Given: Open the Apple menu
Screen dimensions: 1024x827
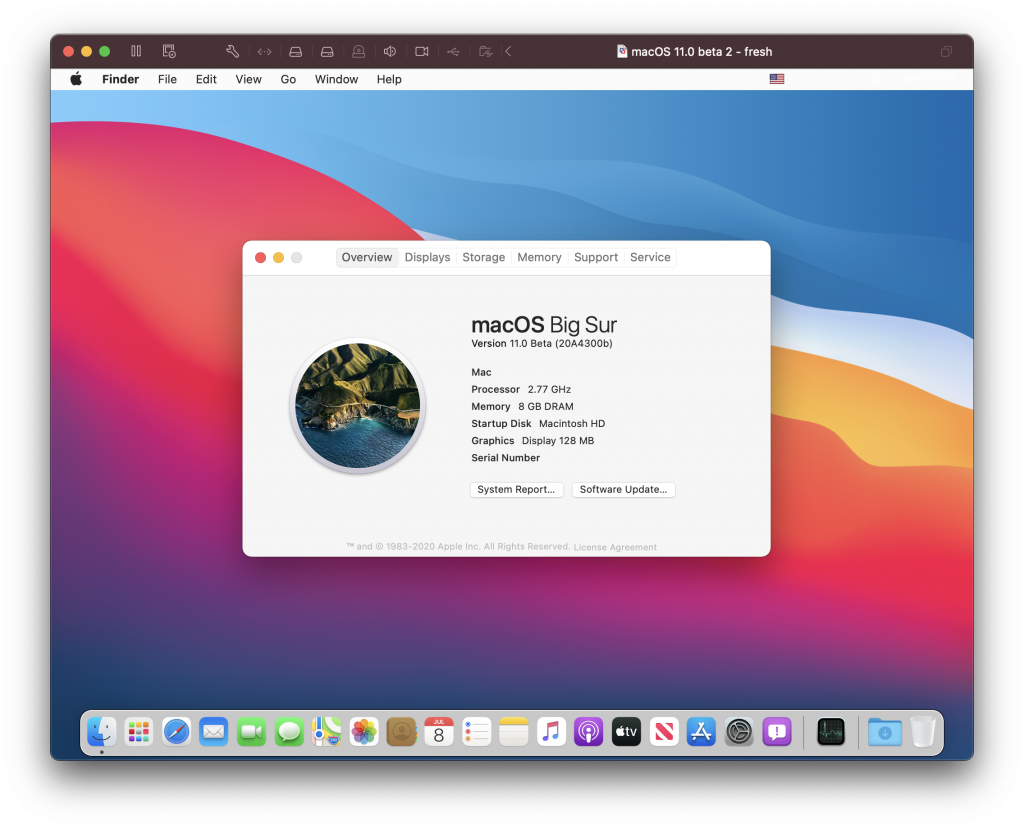Looking at the screenshot, I should click(76, 79).
